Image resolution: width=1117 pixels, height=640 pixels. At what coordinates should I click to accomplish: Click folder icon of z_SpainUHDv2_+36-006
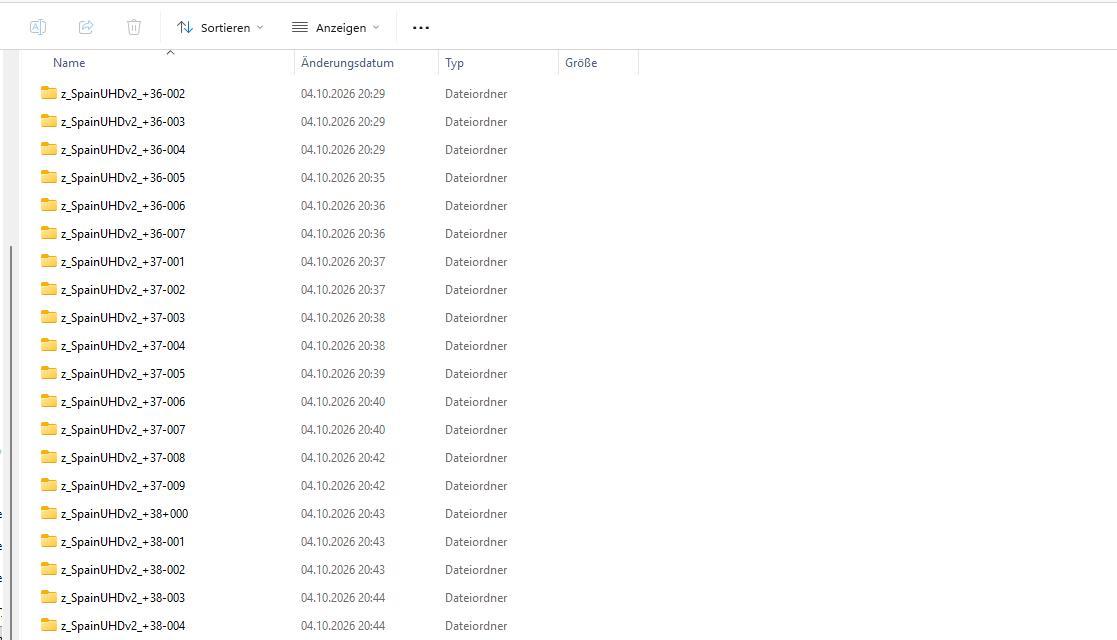point(48,205)
